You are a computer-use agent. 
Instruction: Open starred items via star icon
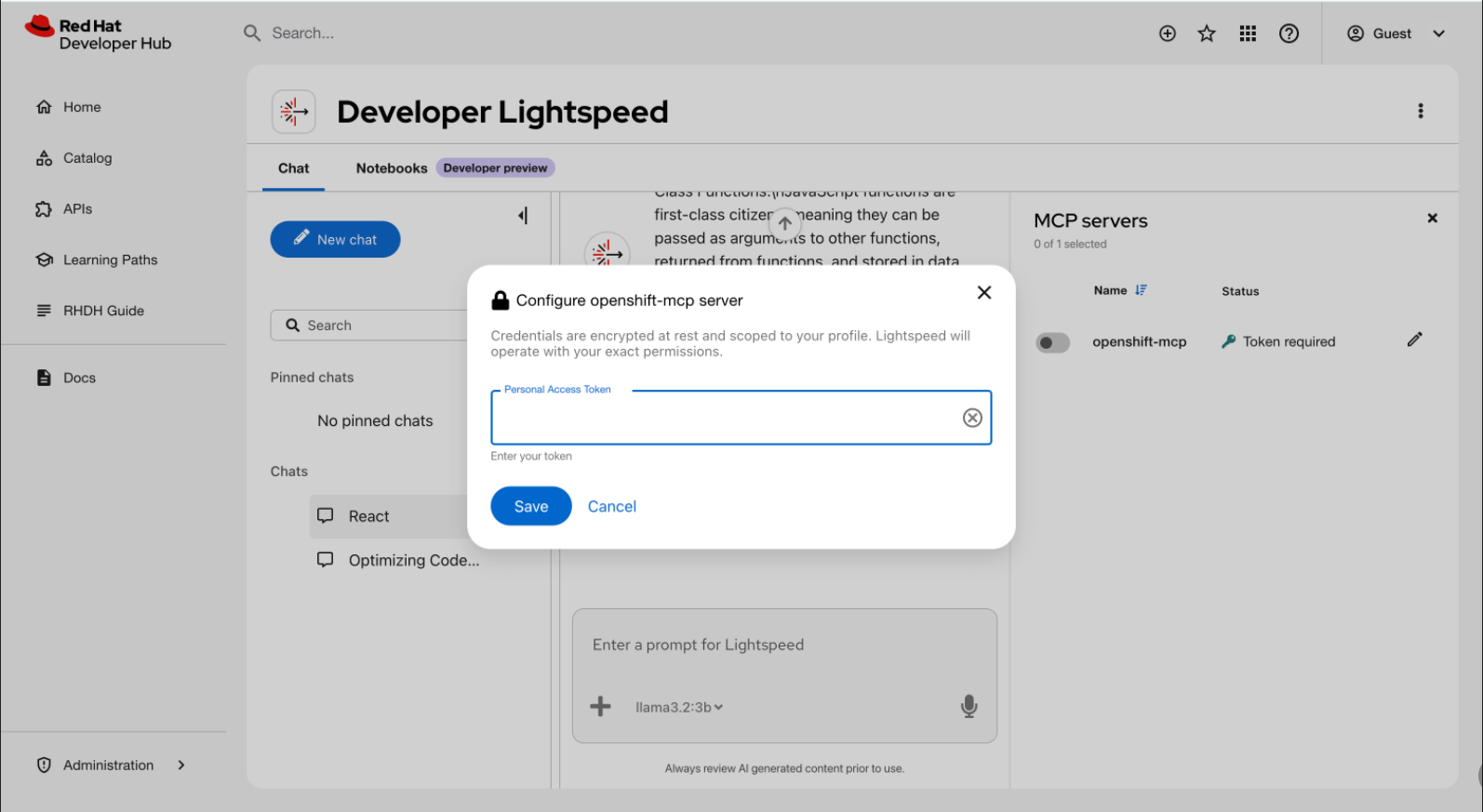point(1207,33)
